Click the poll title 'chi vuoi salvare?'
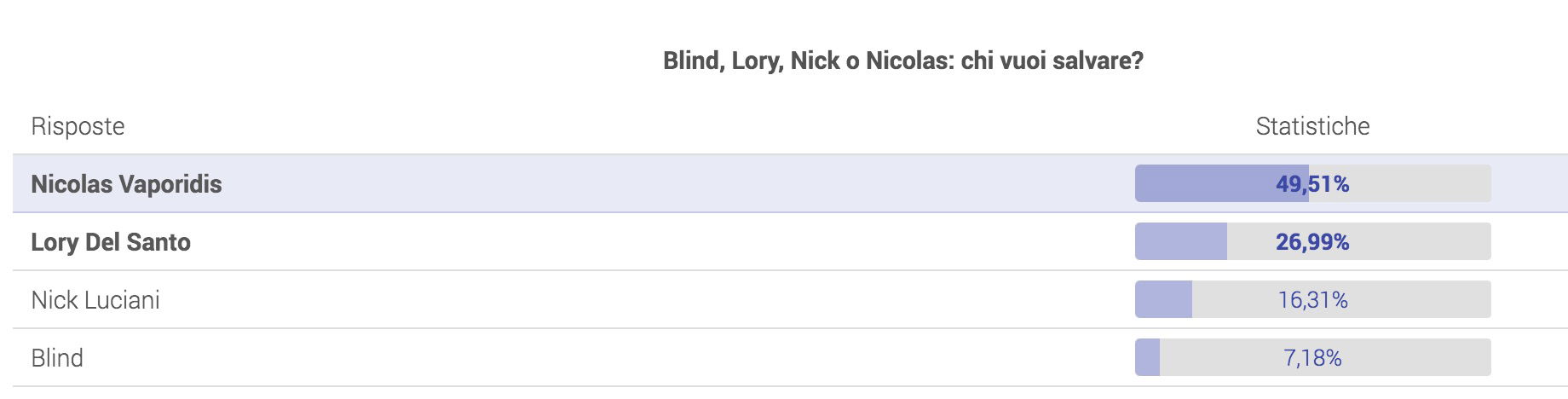Viewport: 1568px width, 399px height. [1052, 61]
